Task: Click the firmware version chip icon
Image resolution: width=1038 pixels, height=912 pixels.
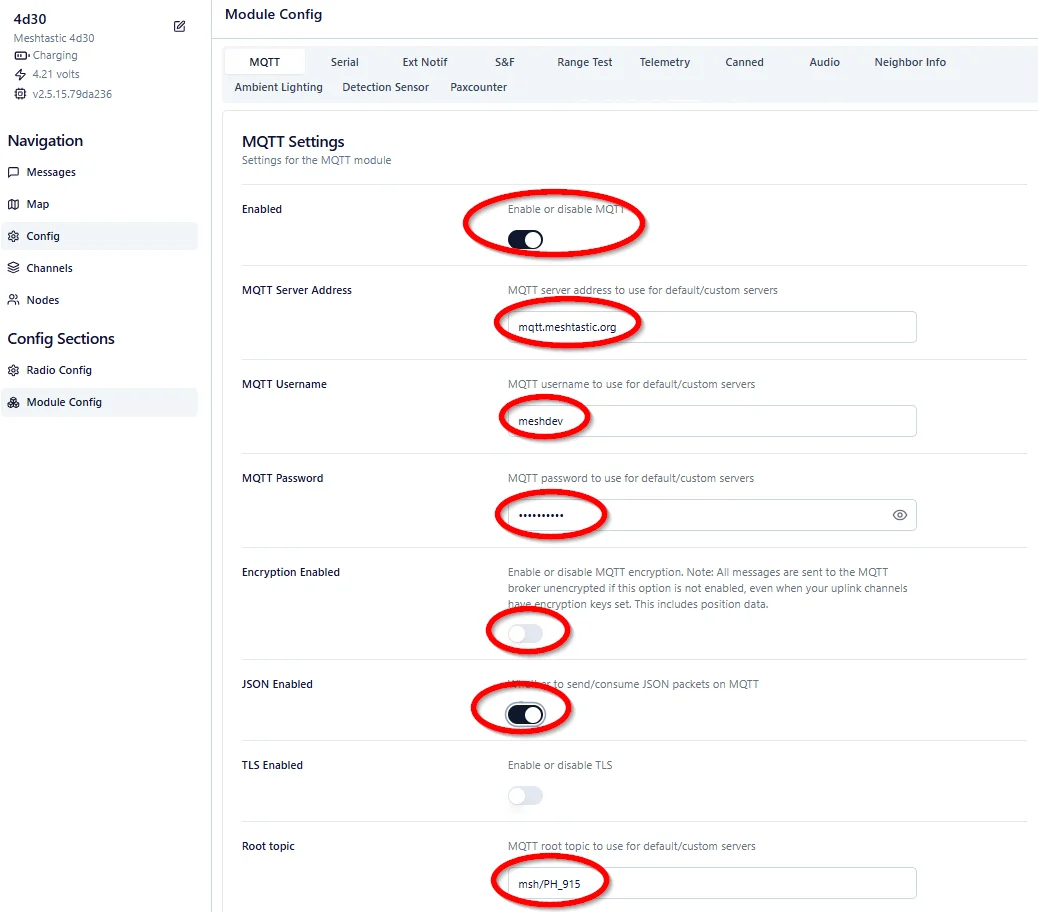Action: [x=21, y=94]
